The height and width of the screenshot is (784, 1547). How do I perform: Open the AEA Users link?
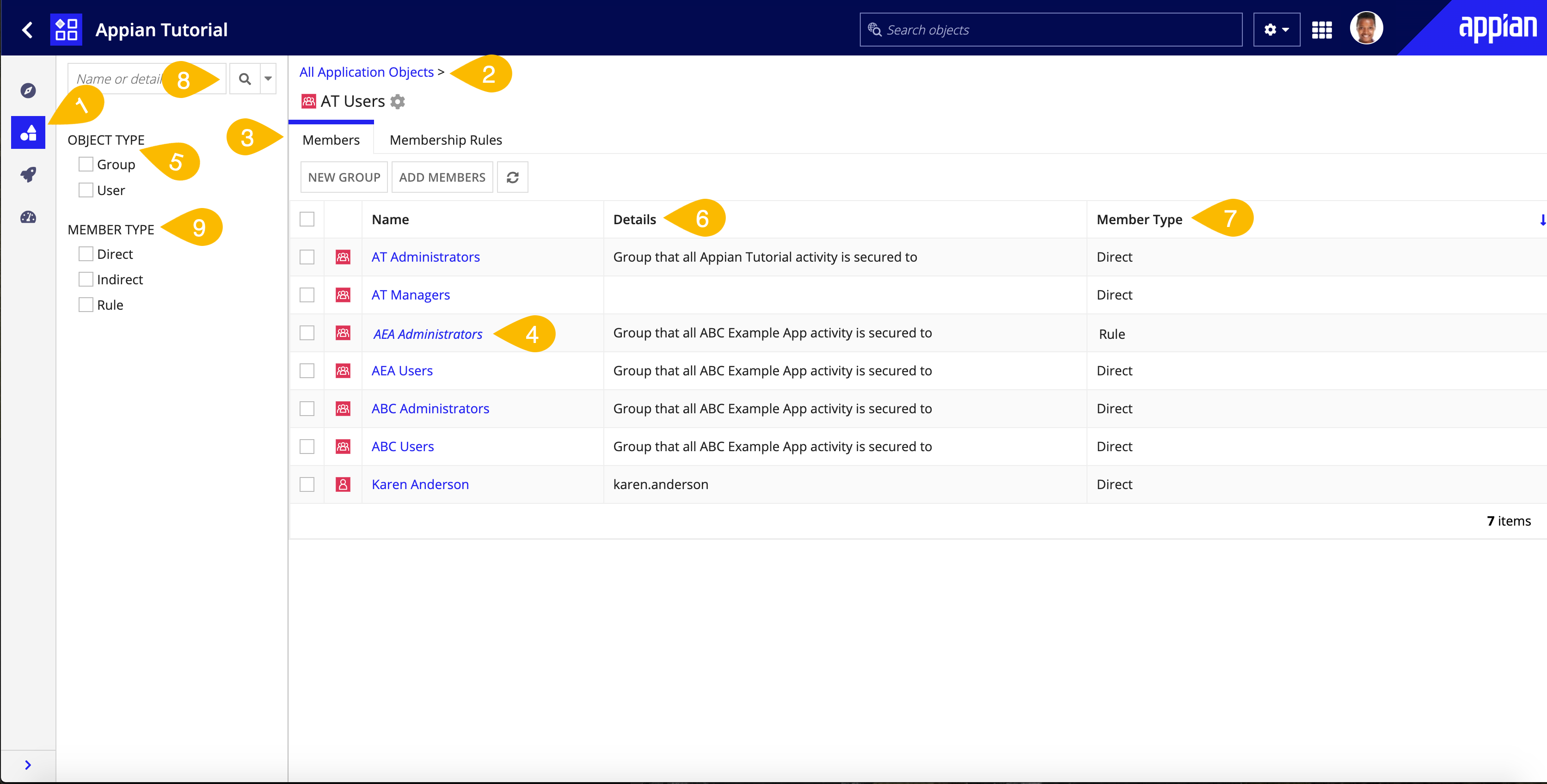point(402,370)
